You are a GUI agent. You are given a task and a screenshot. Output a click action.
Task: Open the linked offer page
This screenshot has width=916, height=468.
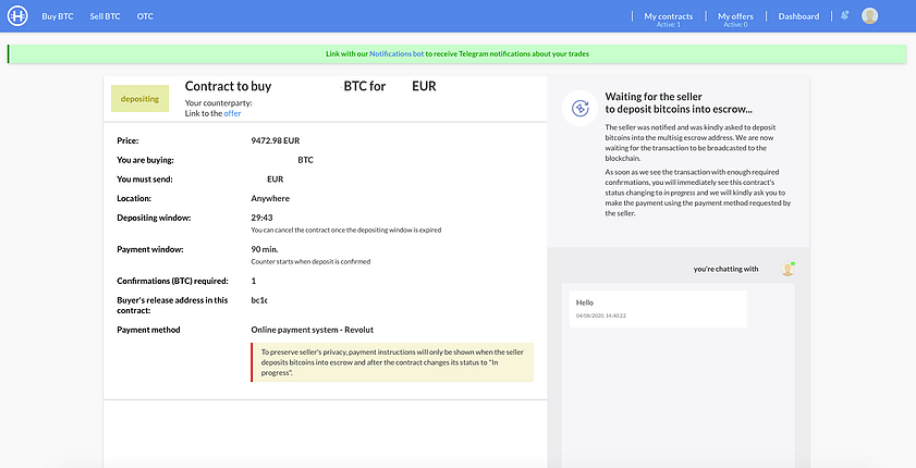coord(233,113)
